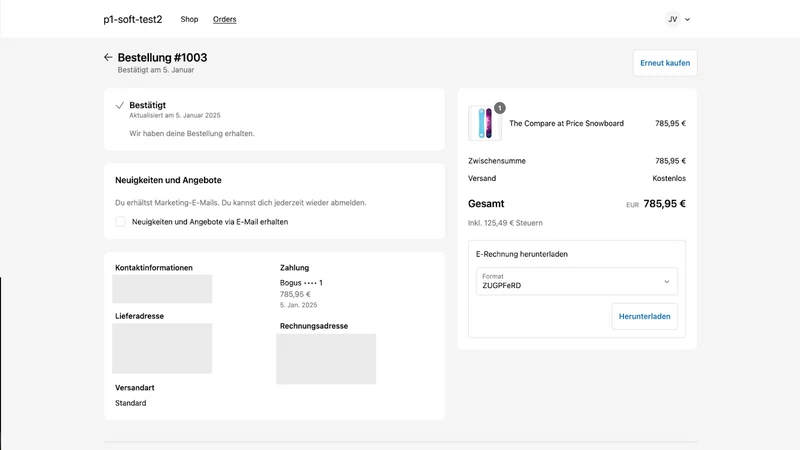Screen dimensions: 800x450
Task: Go to the Shop menu item
Action: click(189, 19)
